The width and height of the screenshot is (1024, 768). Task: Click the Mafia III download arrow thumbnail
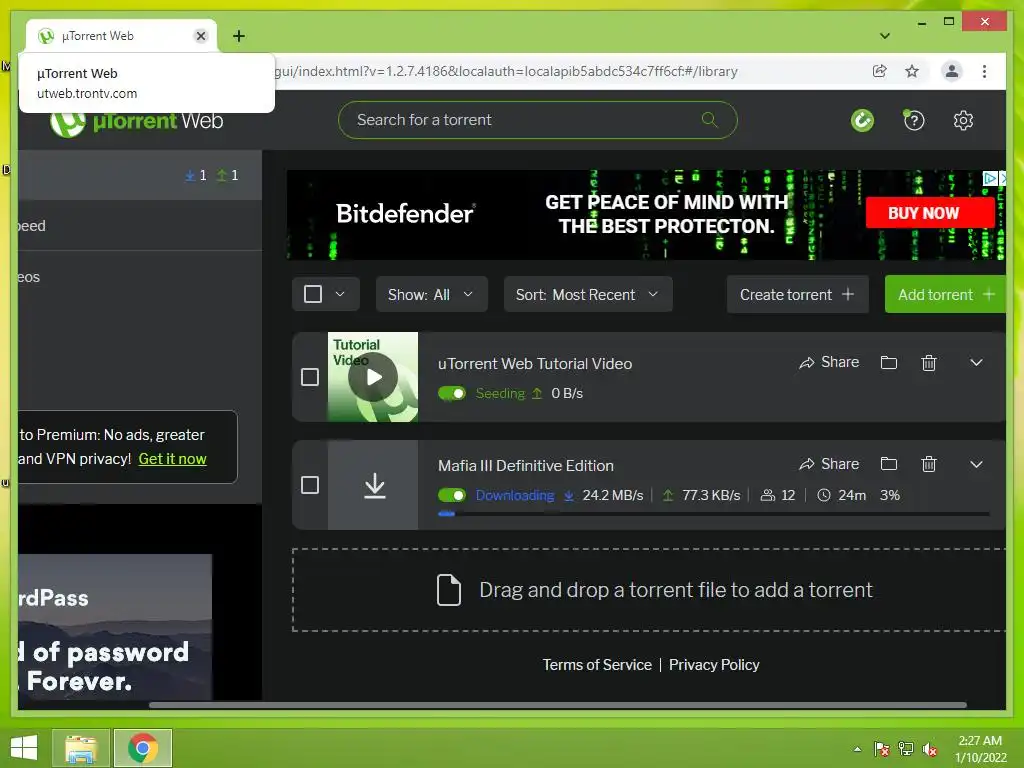click(x=374, y=485)
